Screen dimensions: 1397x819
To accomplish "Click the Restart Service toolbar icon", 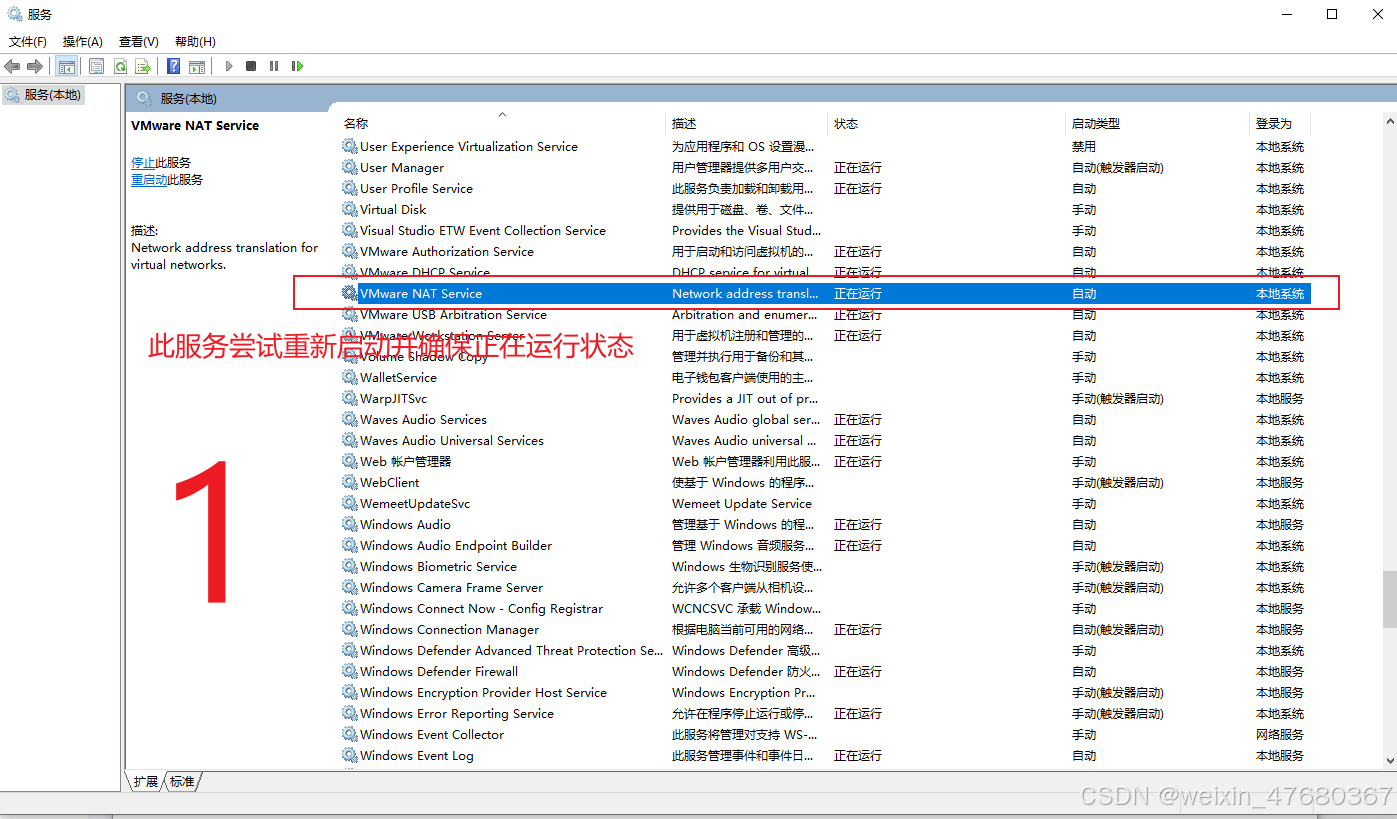I will click(297, 66).
